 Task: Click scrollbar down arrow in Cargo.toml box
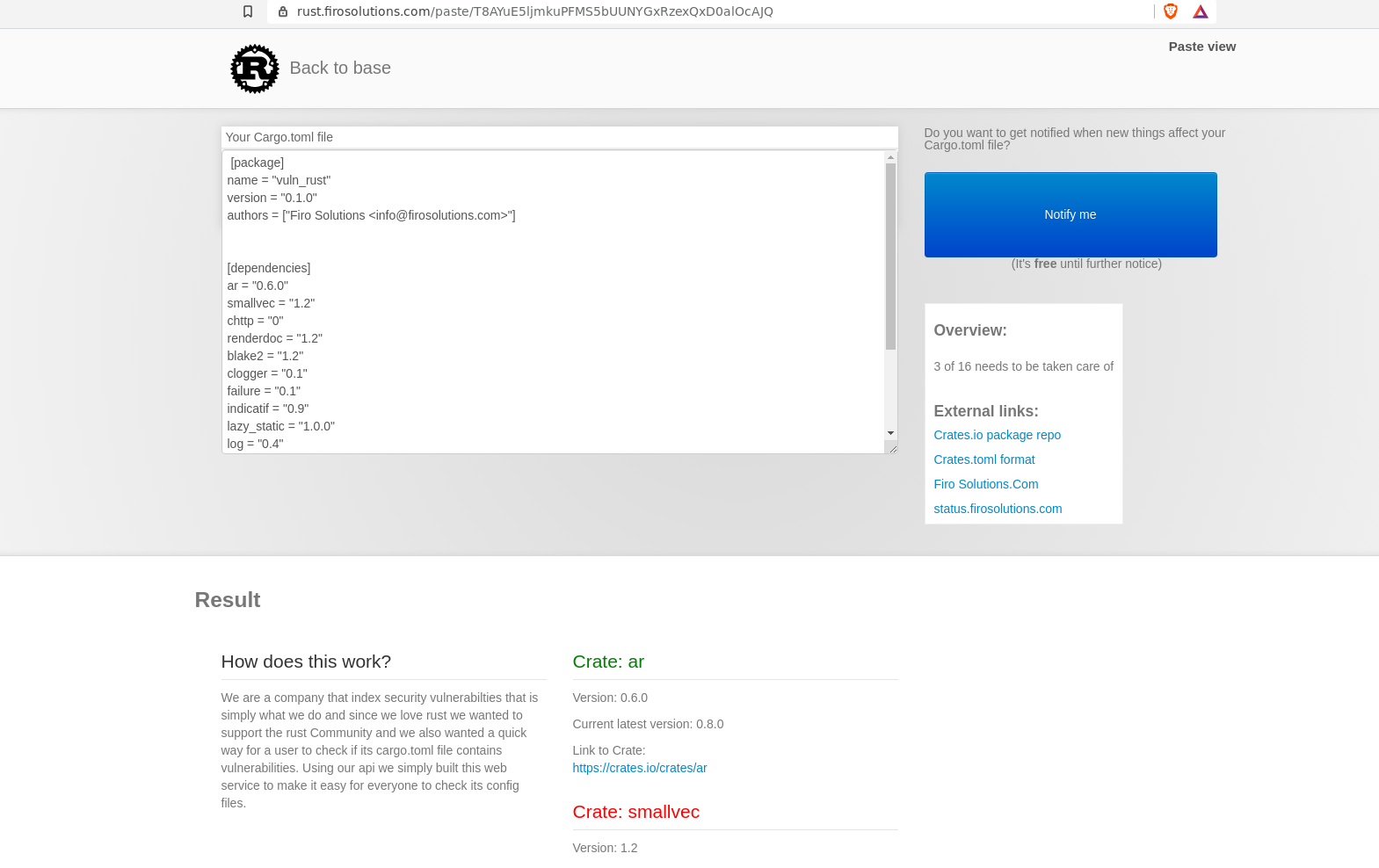point(890,433)
